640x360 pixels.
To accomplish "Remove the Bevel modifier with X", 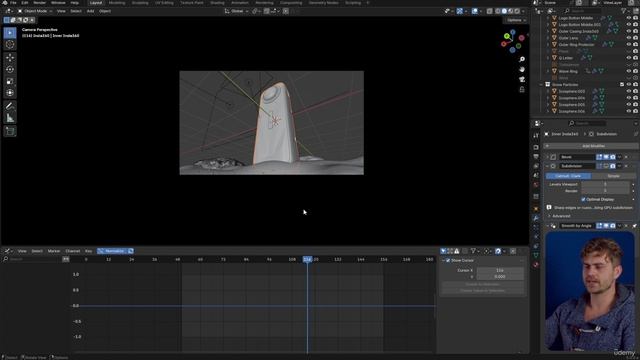I will click(x=627, y=157).
